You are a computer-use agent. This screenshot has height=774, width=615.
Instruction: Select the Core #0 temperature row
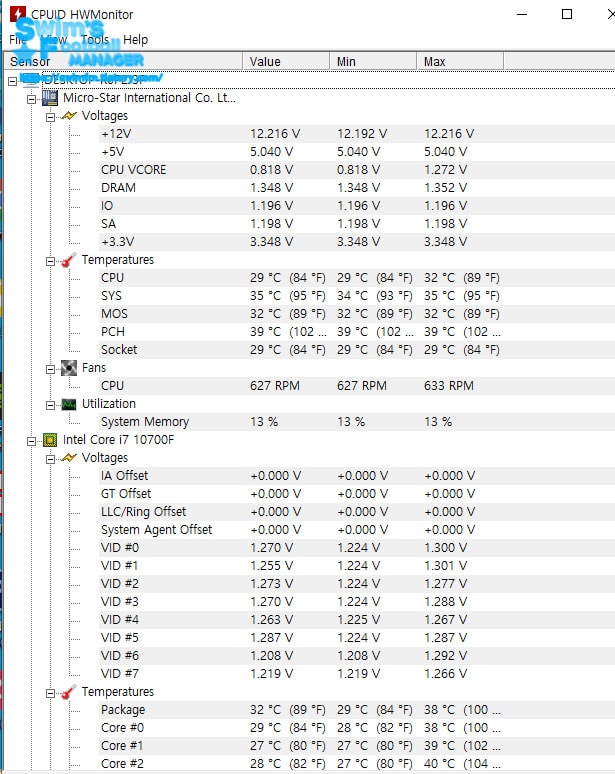[x=356, y=728]
